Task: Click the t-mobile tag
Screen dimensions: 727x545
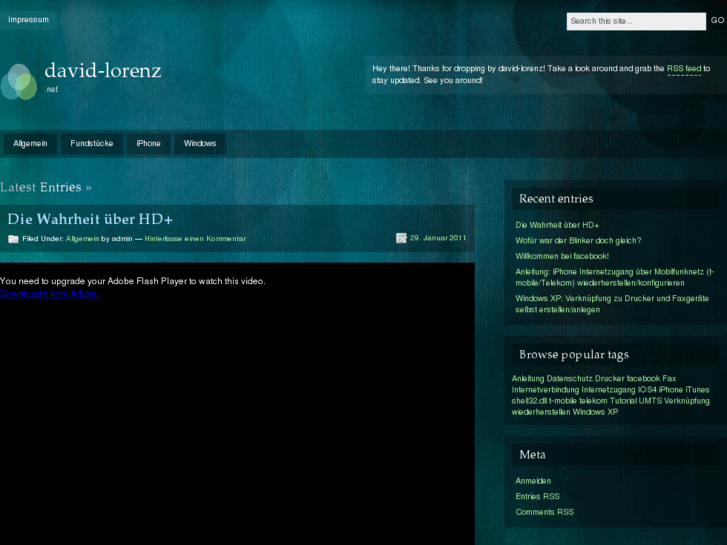Action: (563, 401)
